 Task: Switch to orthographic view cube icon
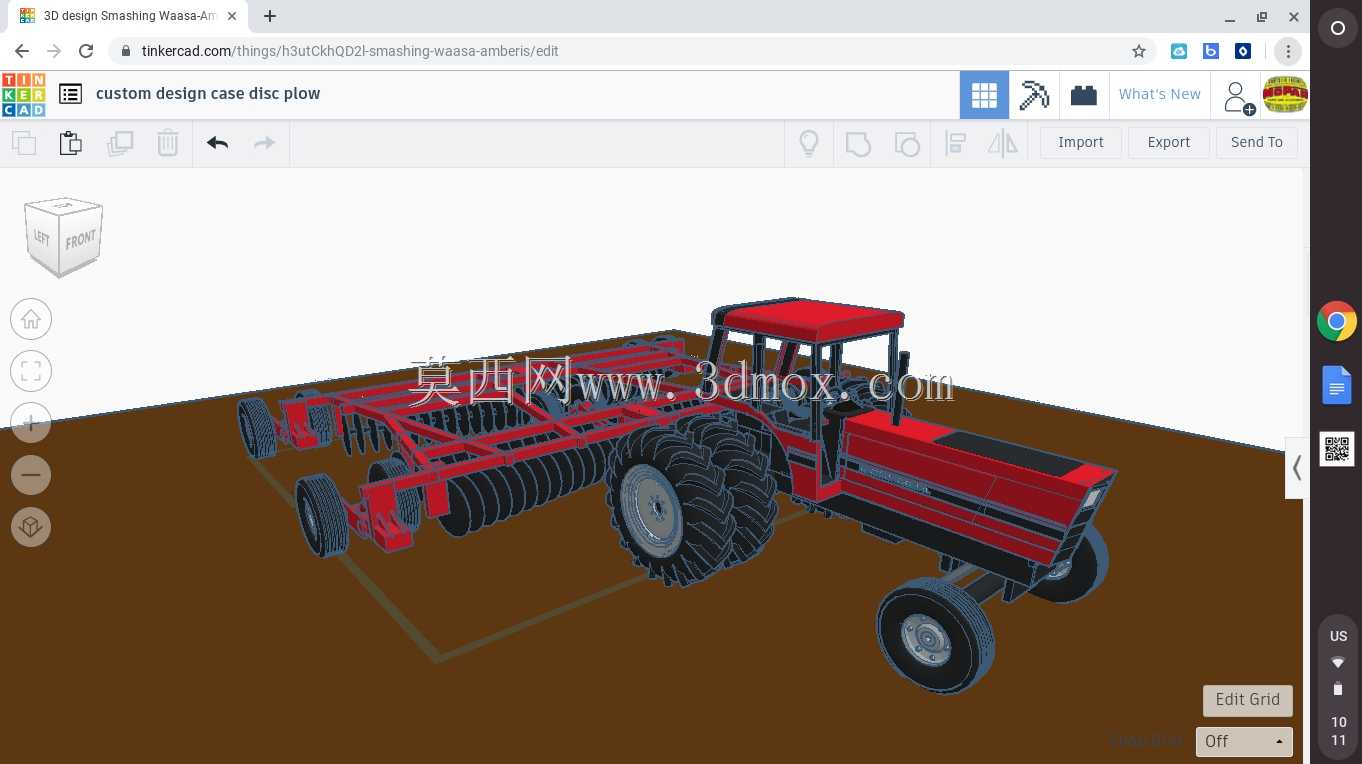click(x=31, y=527)
